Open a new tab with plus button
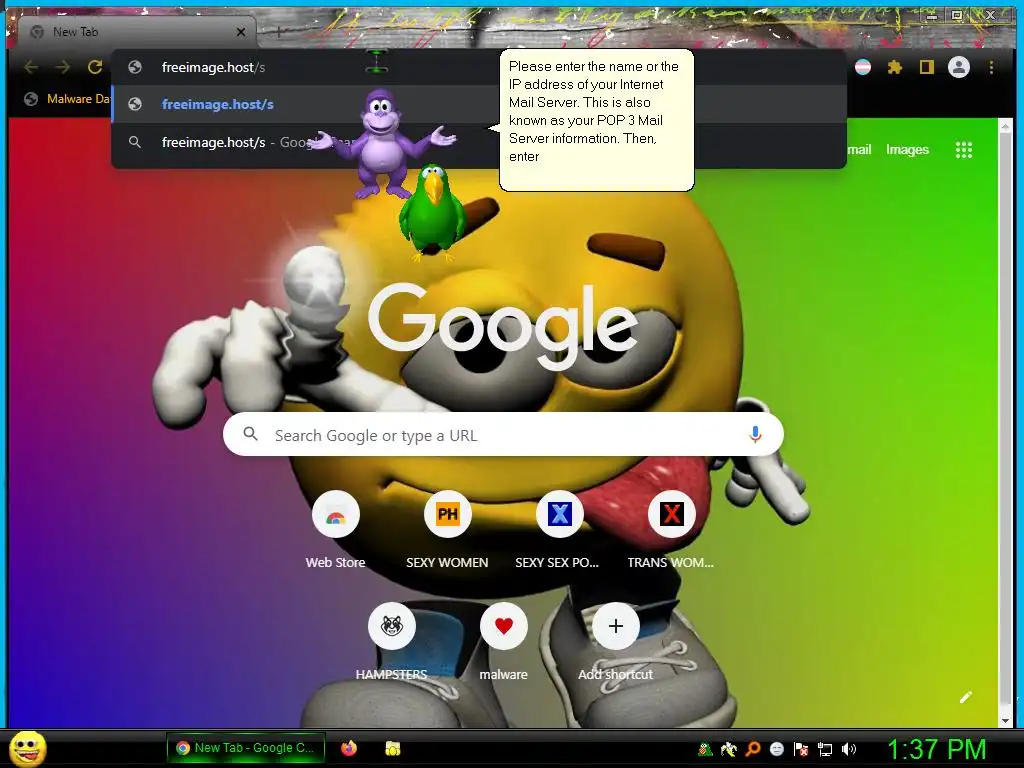1024x768 pixels. [x=278, y=31]
